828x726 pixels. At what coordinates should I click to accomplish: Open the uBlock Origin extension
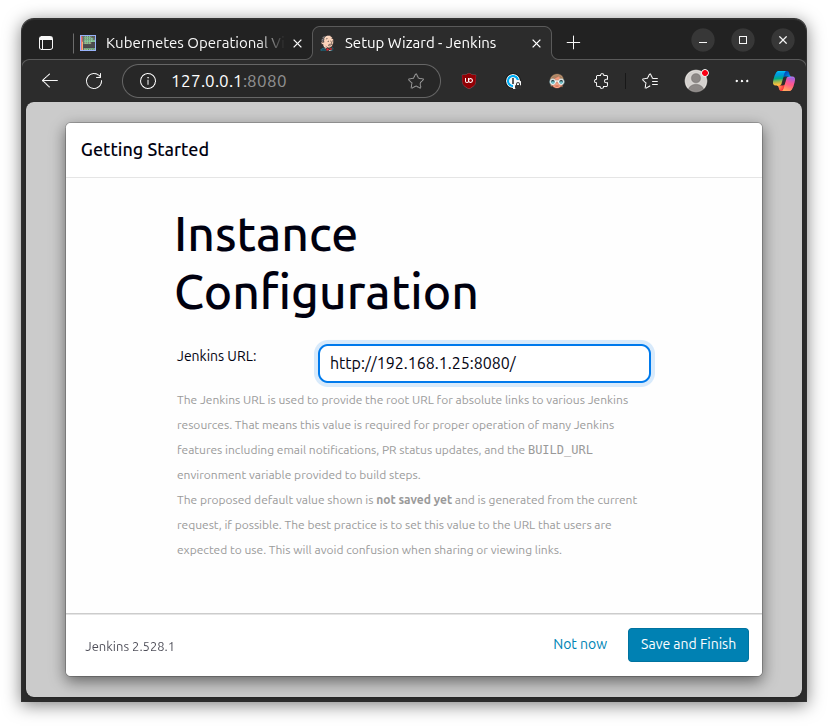point(469,81)
